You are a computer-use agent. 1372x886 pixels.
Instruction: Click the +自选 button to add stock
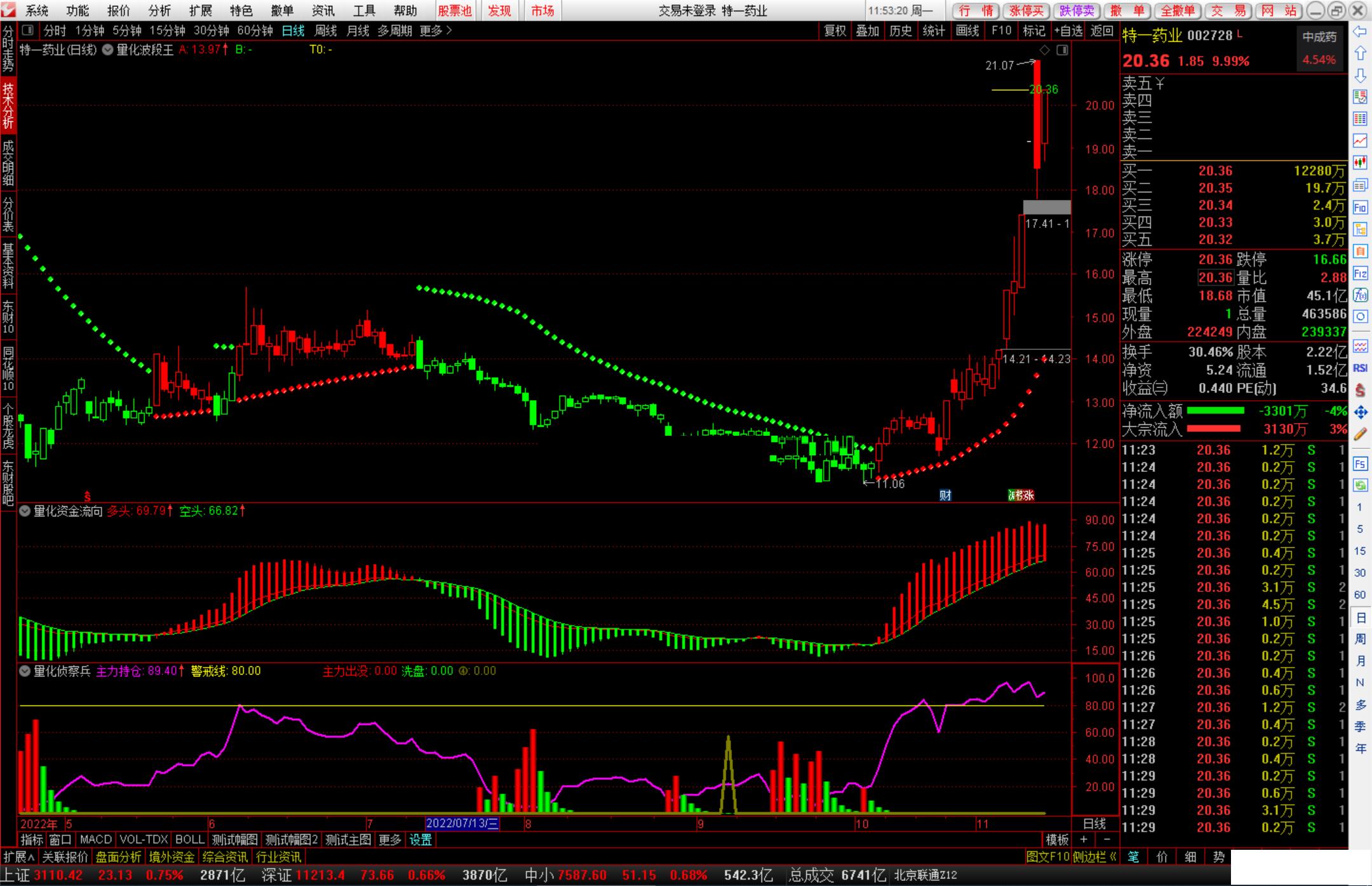pyautogui.click(x=1068, y=30)
